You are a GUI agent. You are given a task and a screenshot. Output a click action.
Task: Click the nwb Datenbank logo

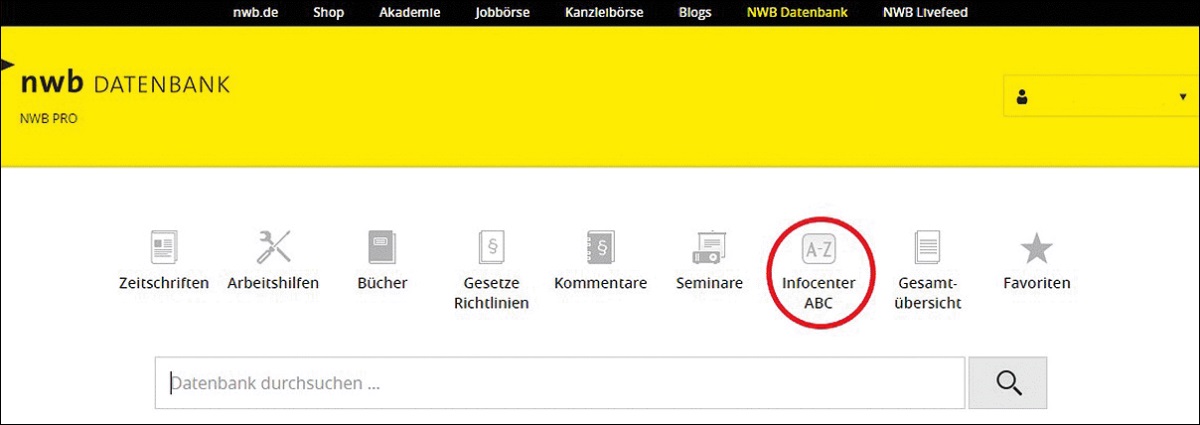point(125,85)
